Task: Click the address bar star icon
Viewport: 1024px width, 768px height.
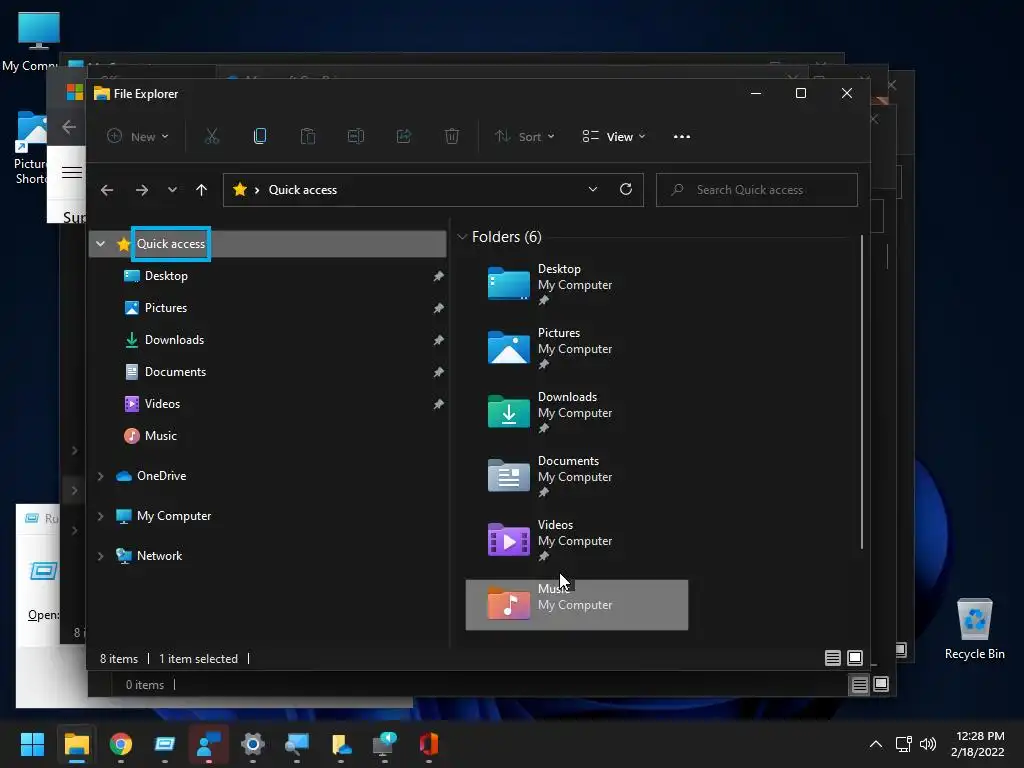Action: point(240,189)
